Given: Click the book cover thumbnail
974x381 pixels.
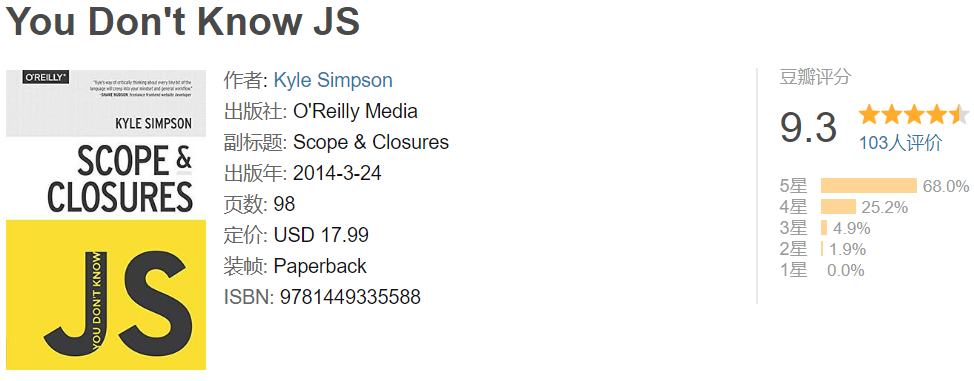Looking at the screenshot, I should point(106,219).
